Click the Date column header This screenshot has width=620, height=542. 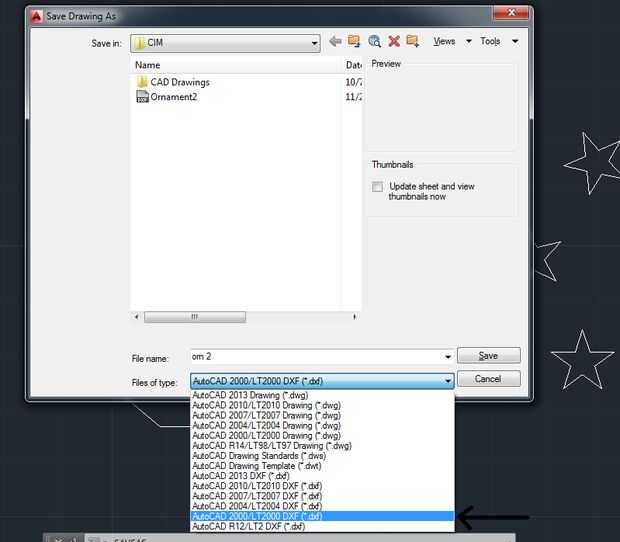[x=353, y=65]
